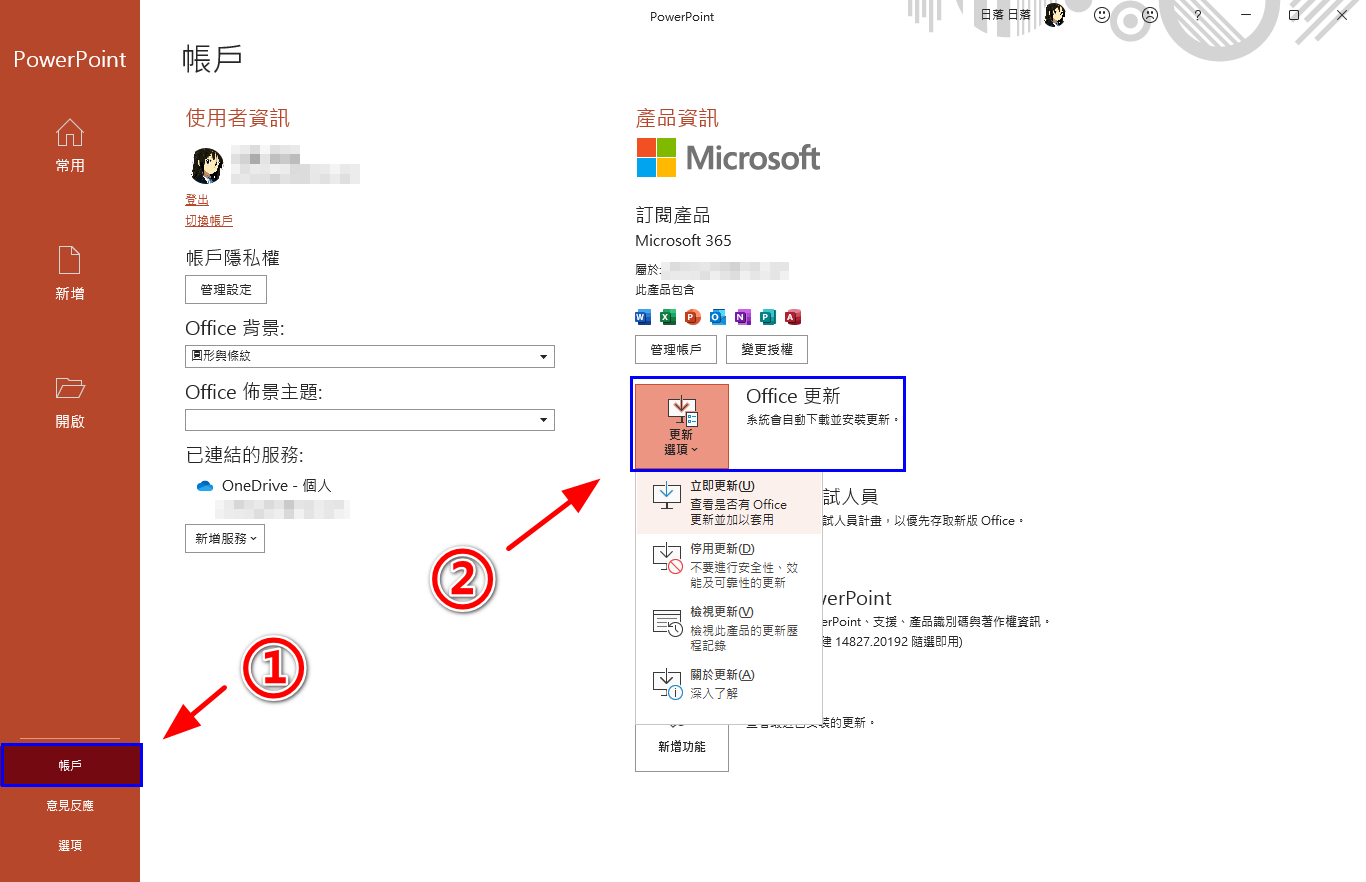
Task: Open the 新增 new presentation page
Action: pyautogui.click(x=70, y=274)
